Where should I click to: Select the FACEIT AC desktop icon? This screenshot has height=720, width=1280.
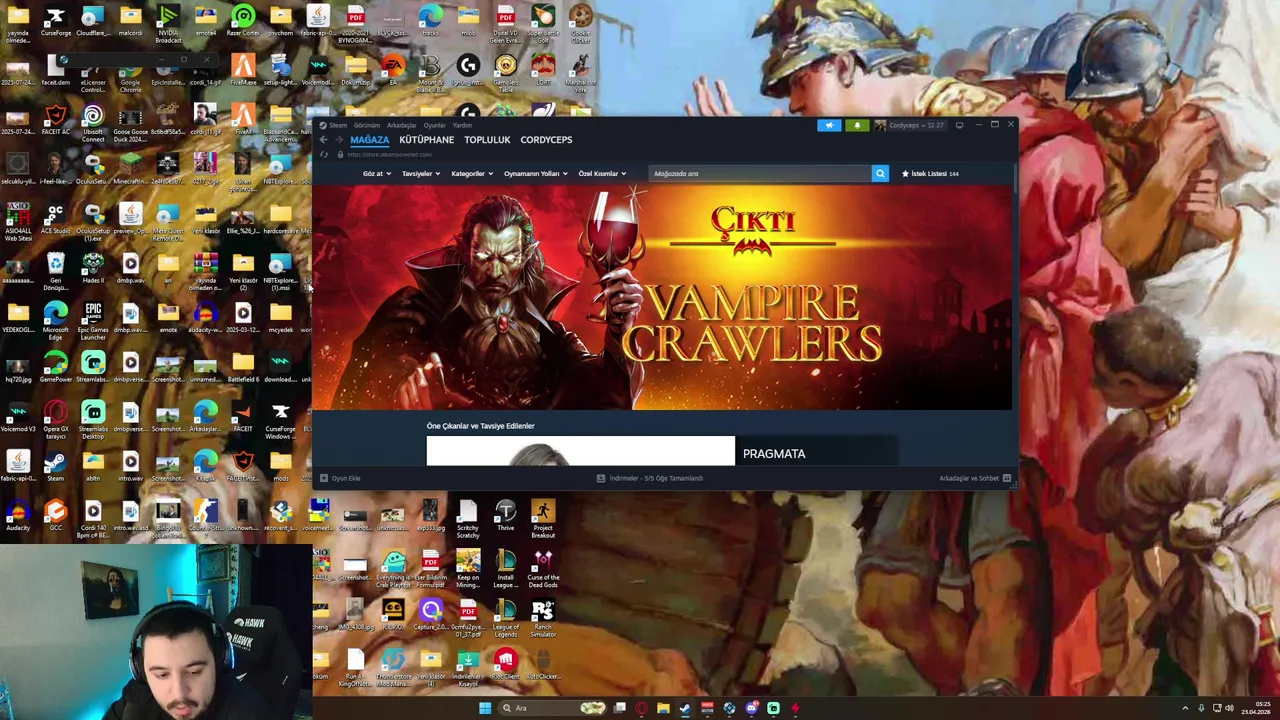[55, 119]
